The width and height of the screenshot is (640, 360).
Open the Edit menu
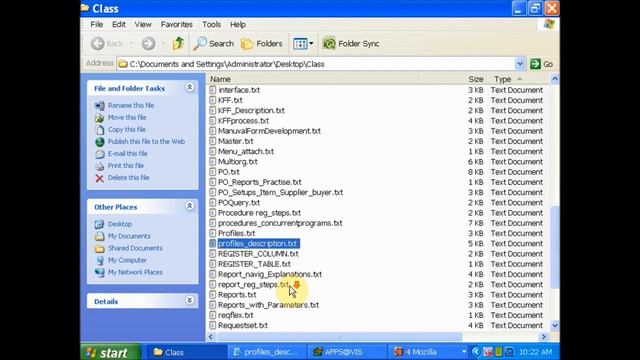click(119, 24)
